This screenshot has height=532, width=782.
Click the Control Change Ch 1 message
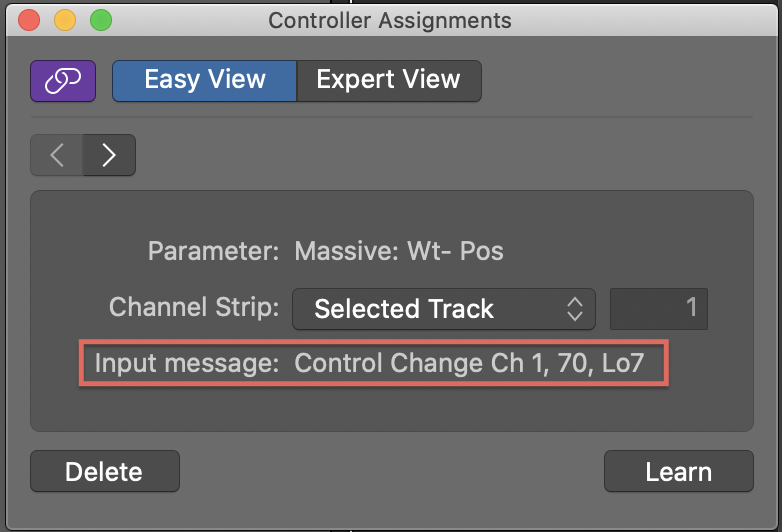(x=469, y=363)
